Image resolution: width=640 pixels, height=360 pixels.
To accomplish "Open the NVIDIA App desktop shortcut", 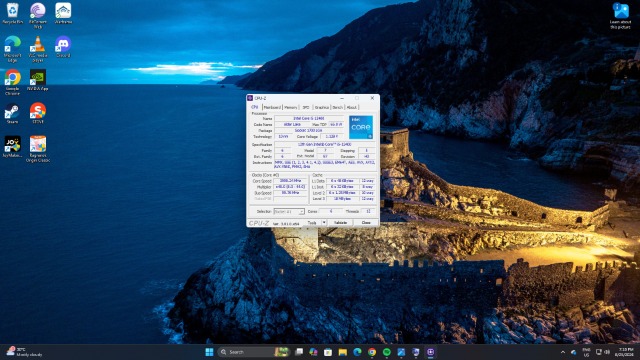I will pyautogui.click(x=38, y=80).
